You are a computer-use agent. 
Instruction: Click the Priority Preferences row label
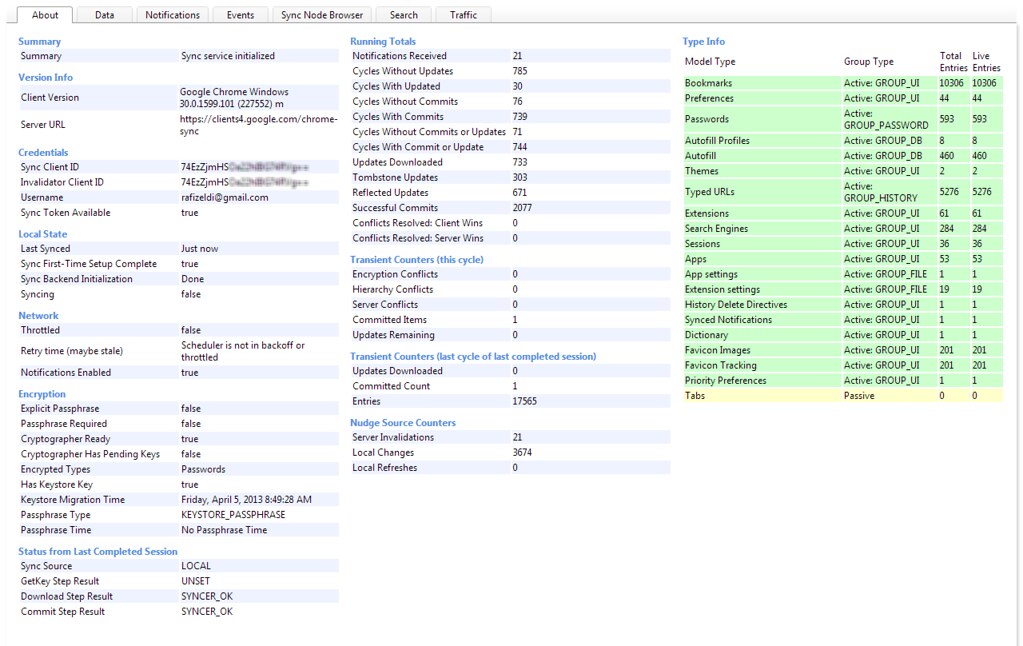pos(725,381)
